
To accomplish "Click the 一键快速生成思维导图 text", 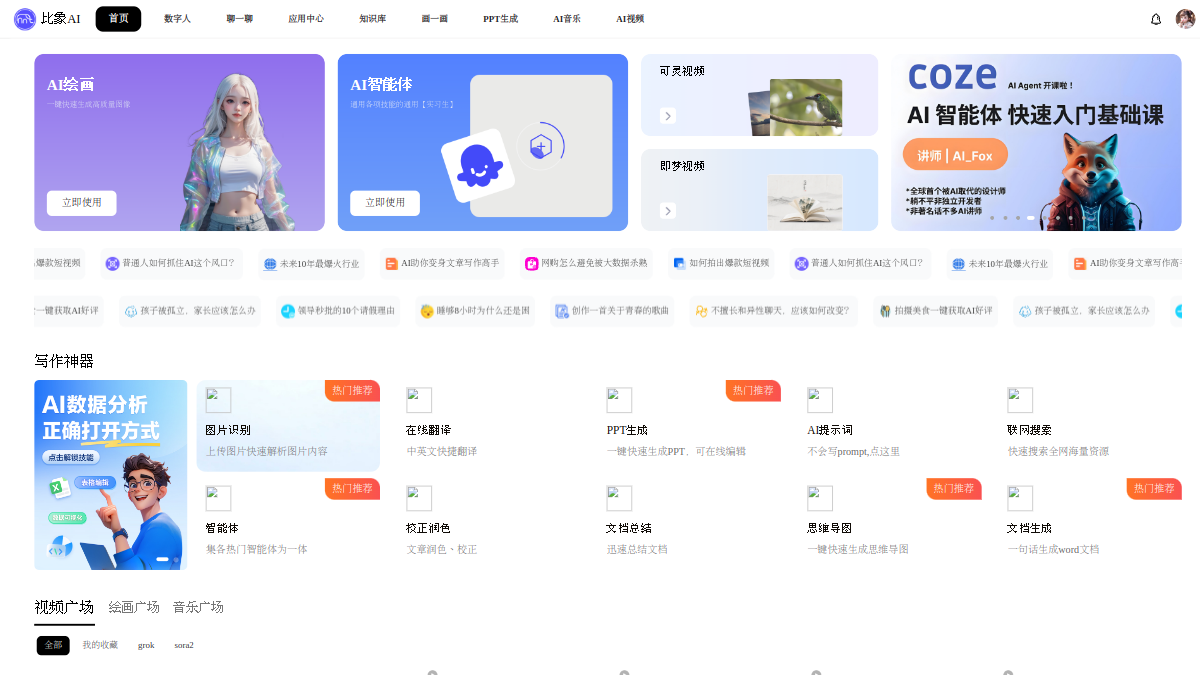I will tap(858, 549).
